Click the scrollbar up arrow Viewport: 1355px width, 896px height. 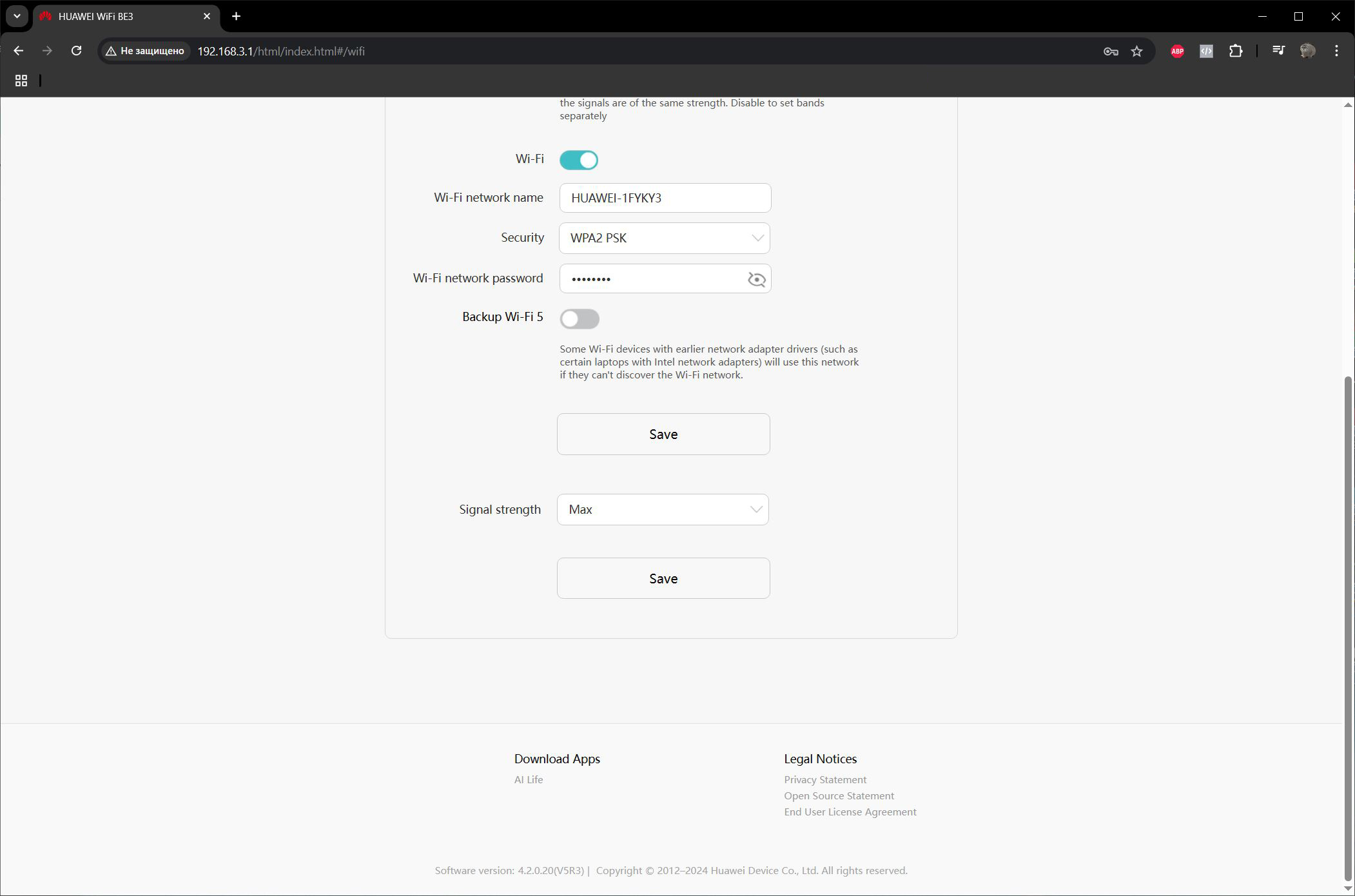coord(1348,104)
